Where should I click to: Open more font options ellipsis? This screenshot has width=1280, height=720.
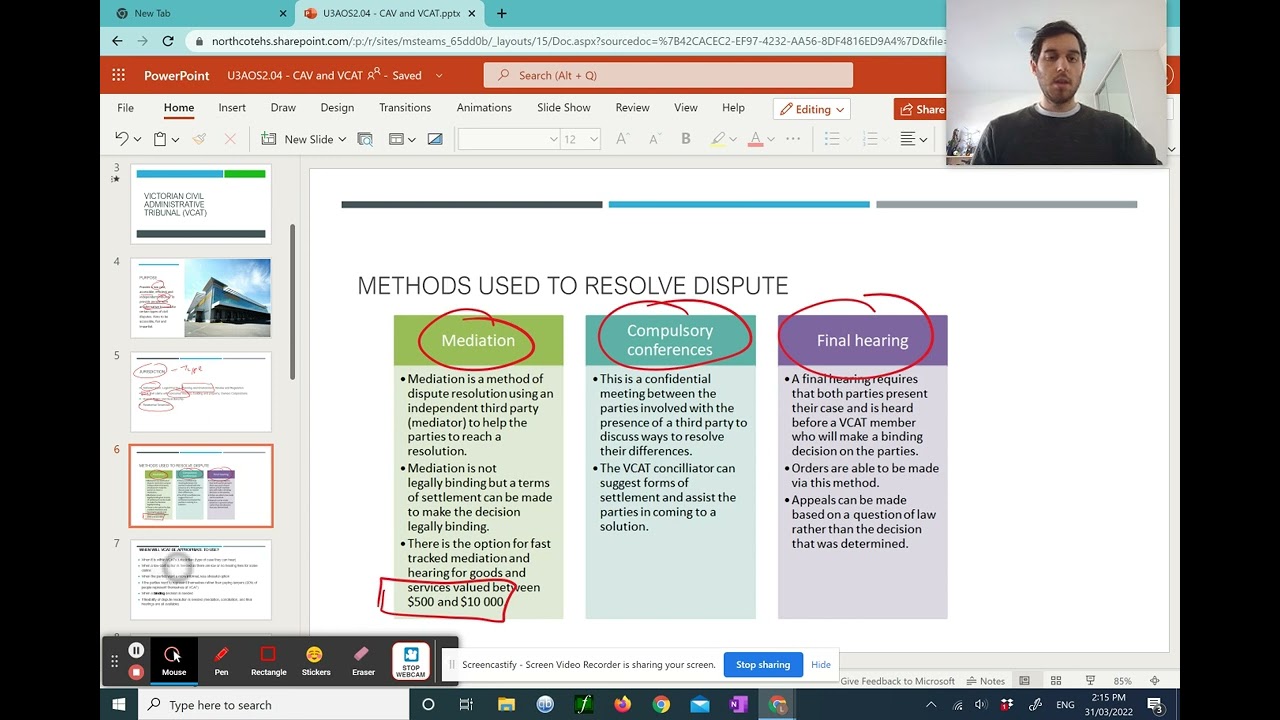click(x=793, y=139)
